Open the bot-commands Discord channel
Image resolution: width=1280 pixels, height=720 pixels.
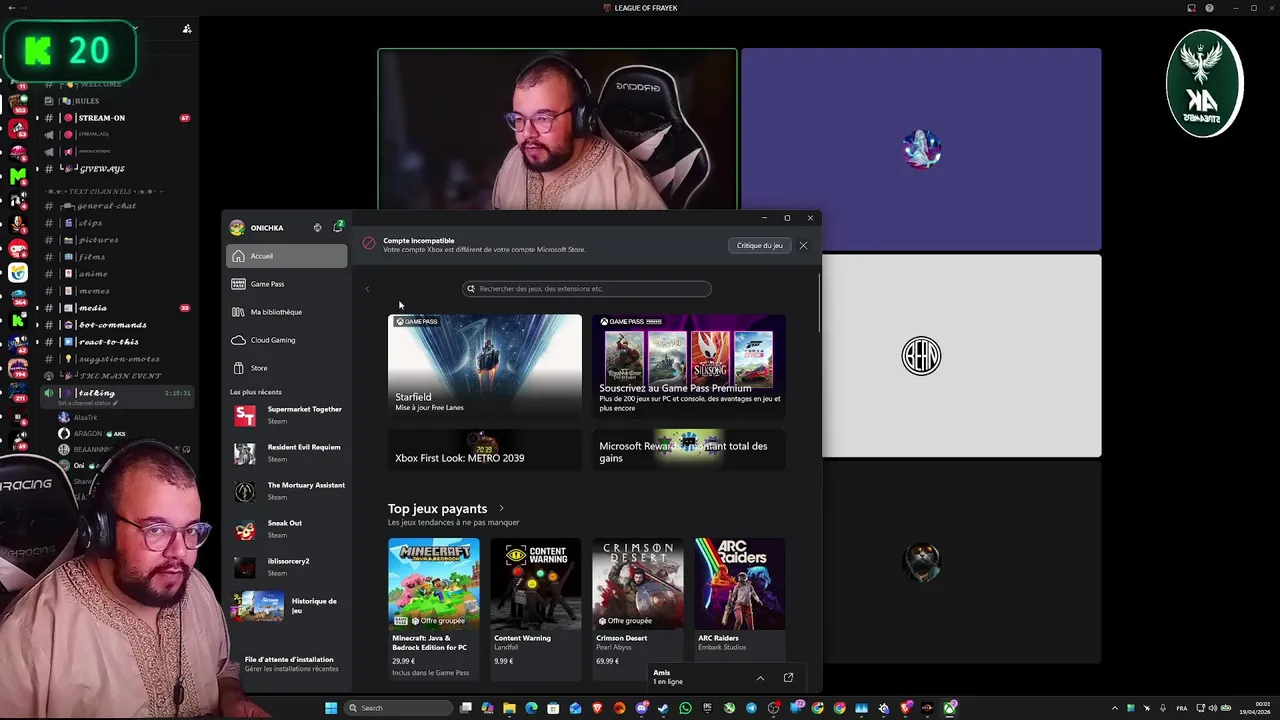[x=118, y=325]
